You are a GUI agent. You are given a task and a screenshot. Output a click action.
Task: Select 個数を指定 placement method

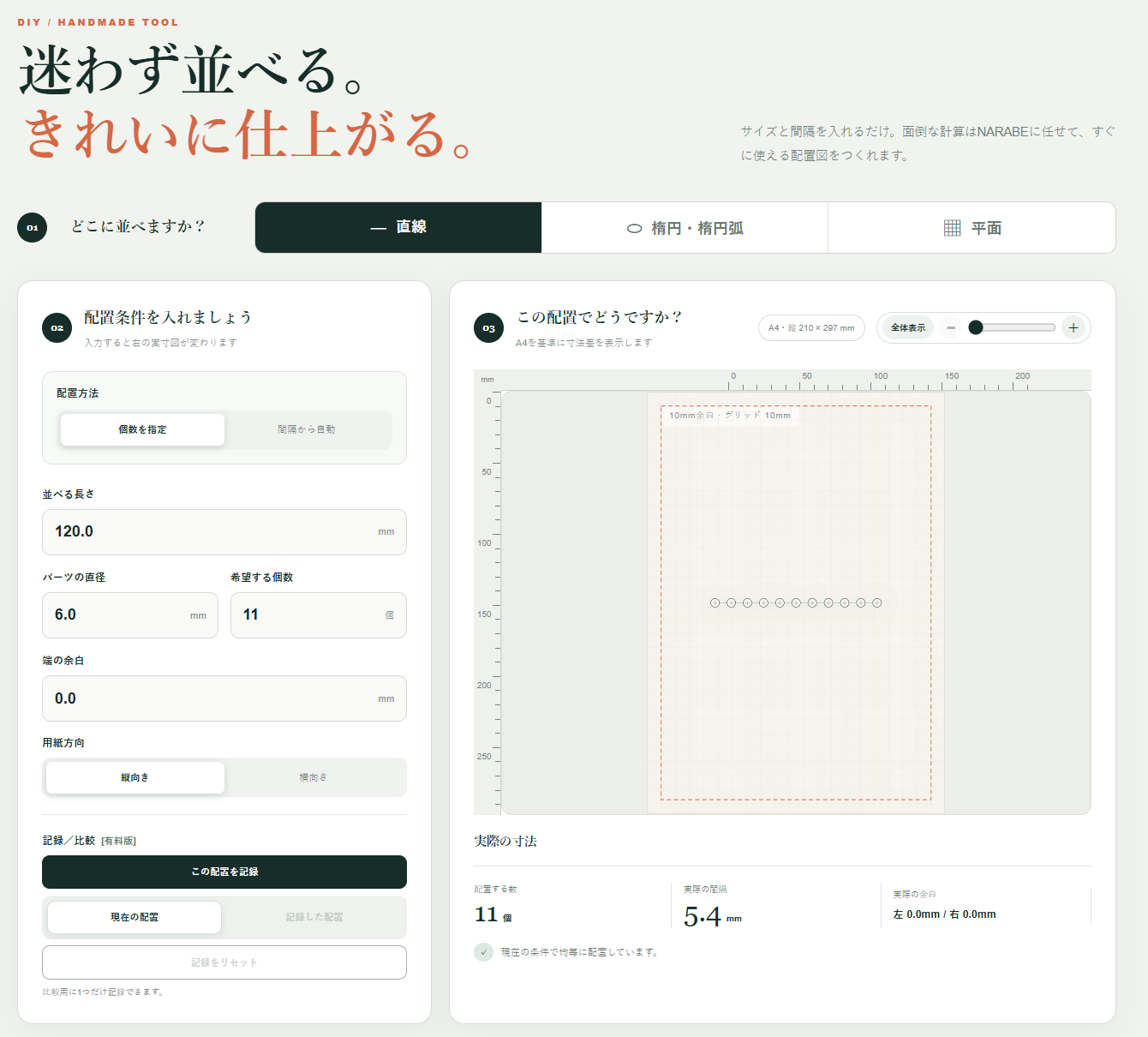(x=142, y=429)
